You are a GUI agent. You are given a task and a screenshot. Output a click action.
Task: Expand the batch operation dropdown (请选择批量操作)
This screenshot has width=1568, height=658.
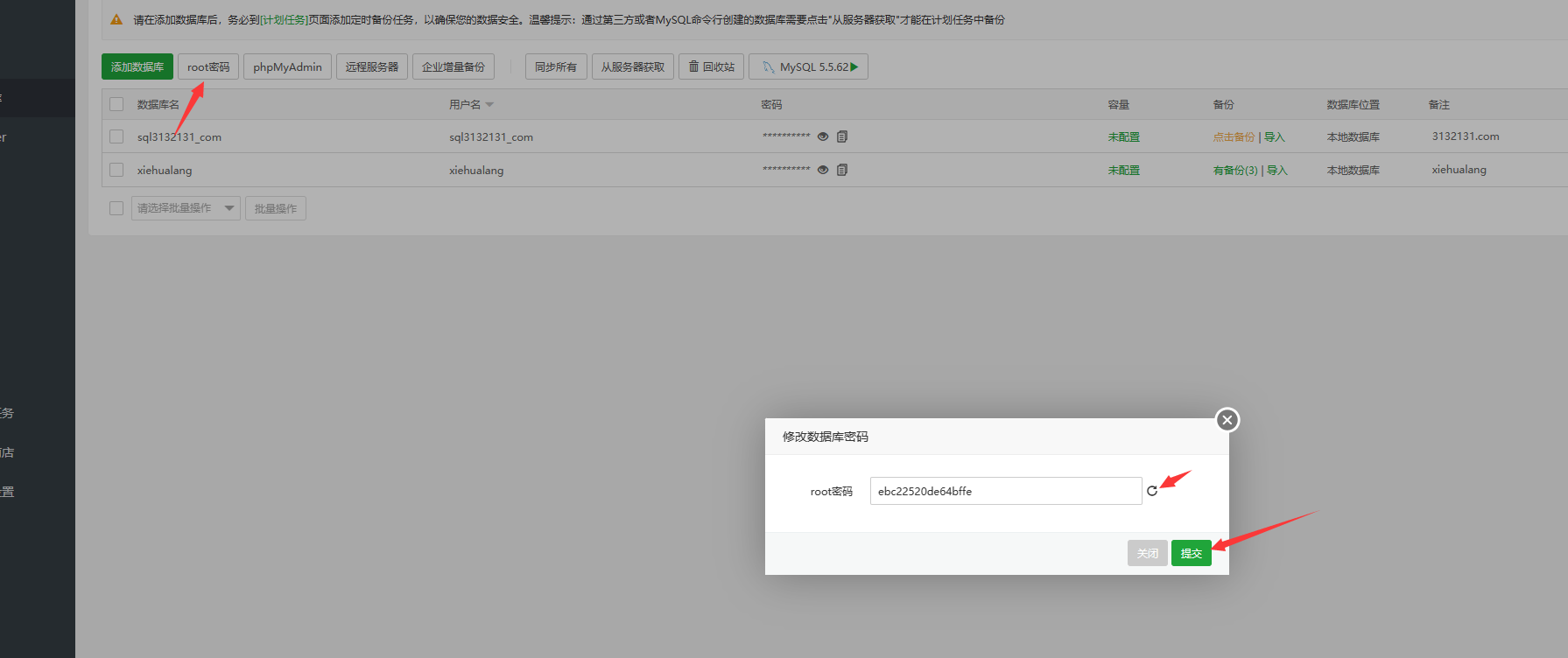click(x=186, y=208)
